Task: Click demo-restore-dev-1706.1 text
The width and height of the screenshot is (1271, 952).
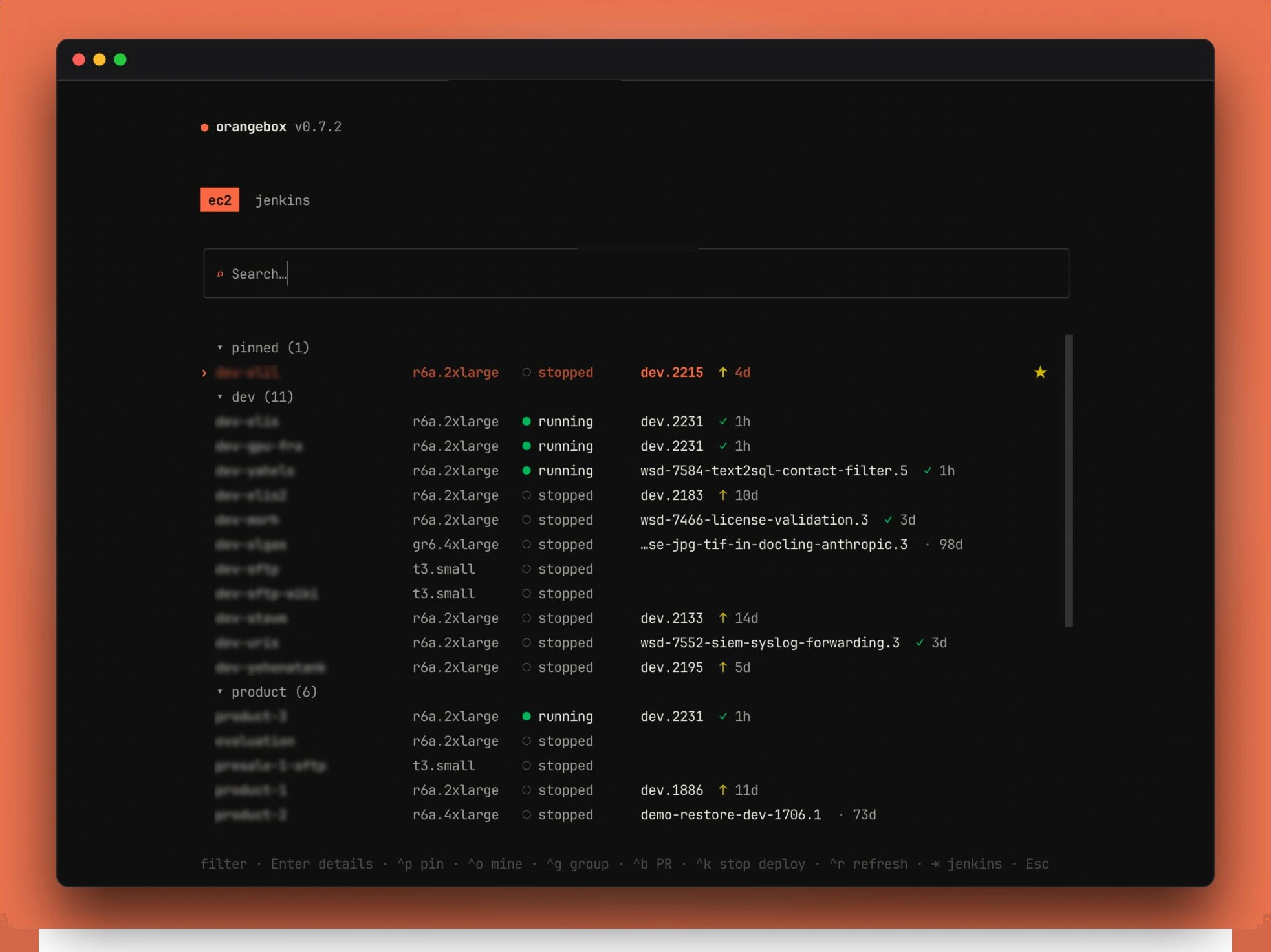Action: click(x=731, y=815)
